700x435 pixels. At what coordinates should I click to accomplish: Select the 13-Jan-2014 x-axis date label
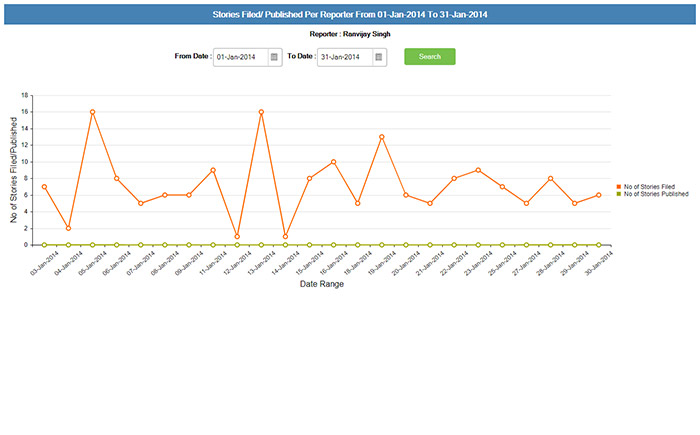tap(261, 263)
